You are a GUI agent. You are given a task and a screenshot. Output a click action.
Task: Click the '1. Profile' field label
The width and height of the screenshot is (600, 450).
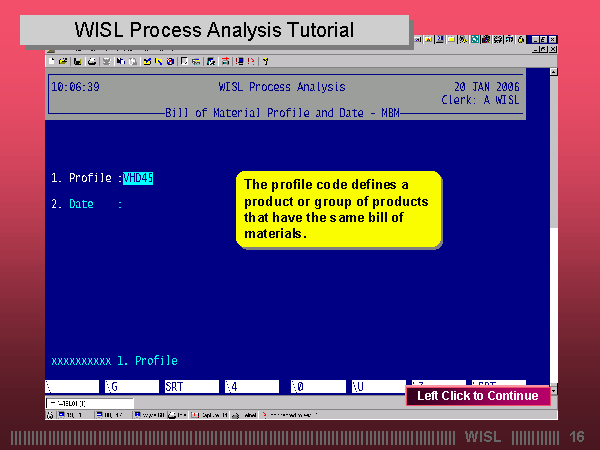tap(81, 178)
